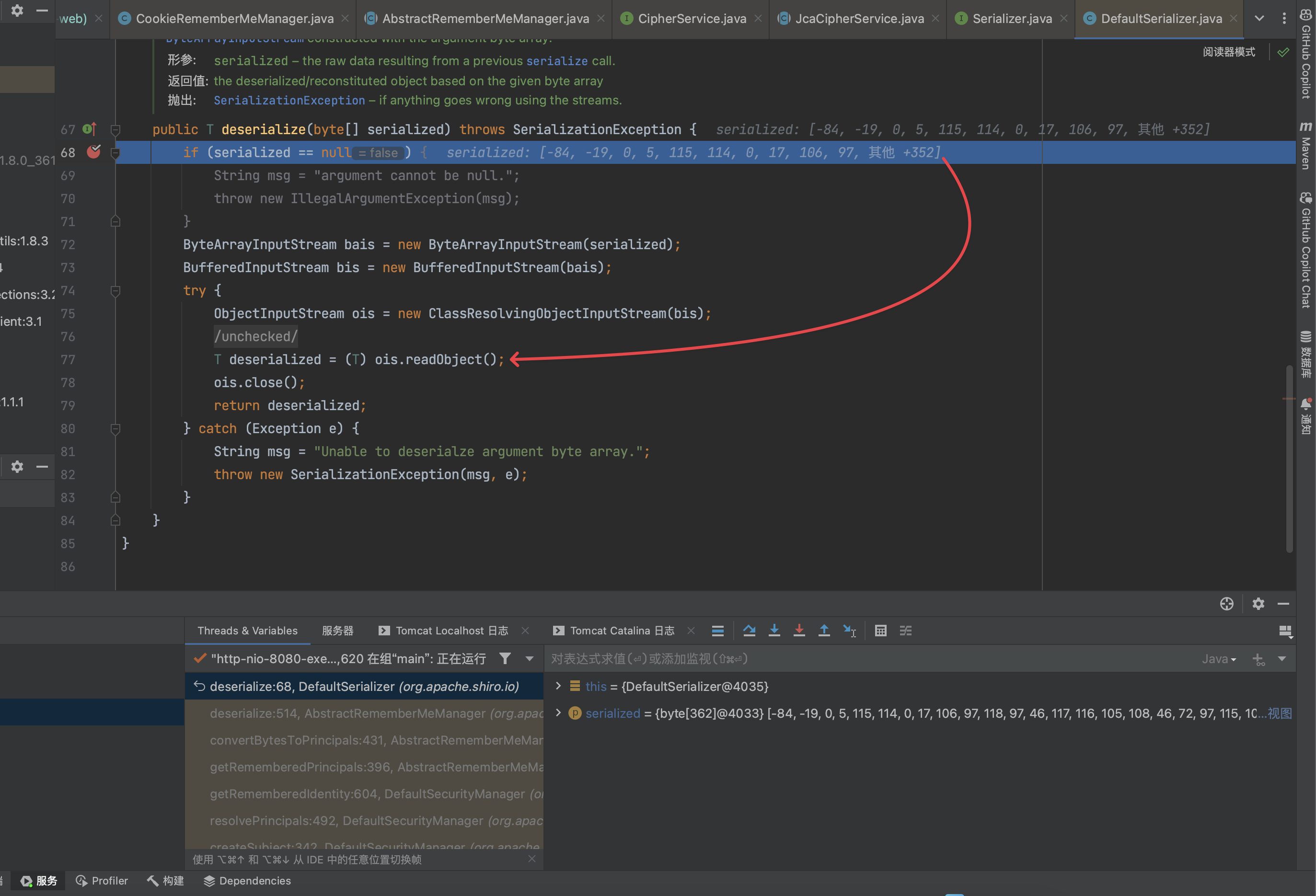Show hidden editor tabs chevron
The image size is (1316, 896).
tap(1259, 18)
